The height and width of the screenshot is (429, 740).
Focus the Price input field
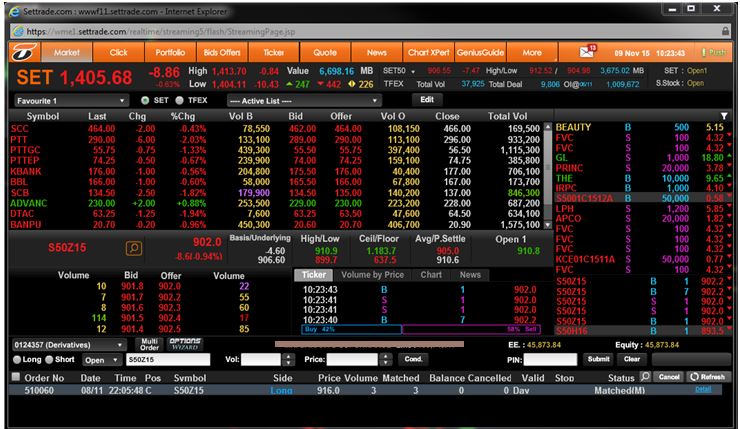pyautogui.click(x=352, y=360)
